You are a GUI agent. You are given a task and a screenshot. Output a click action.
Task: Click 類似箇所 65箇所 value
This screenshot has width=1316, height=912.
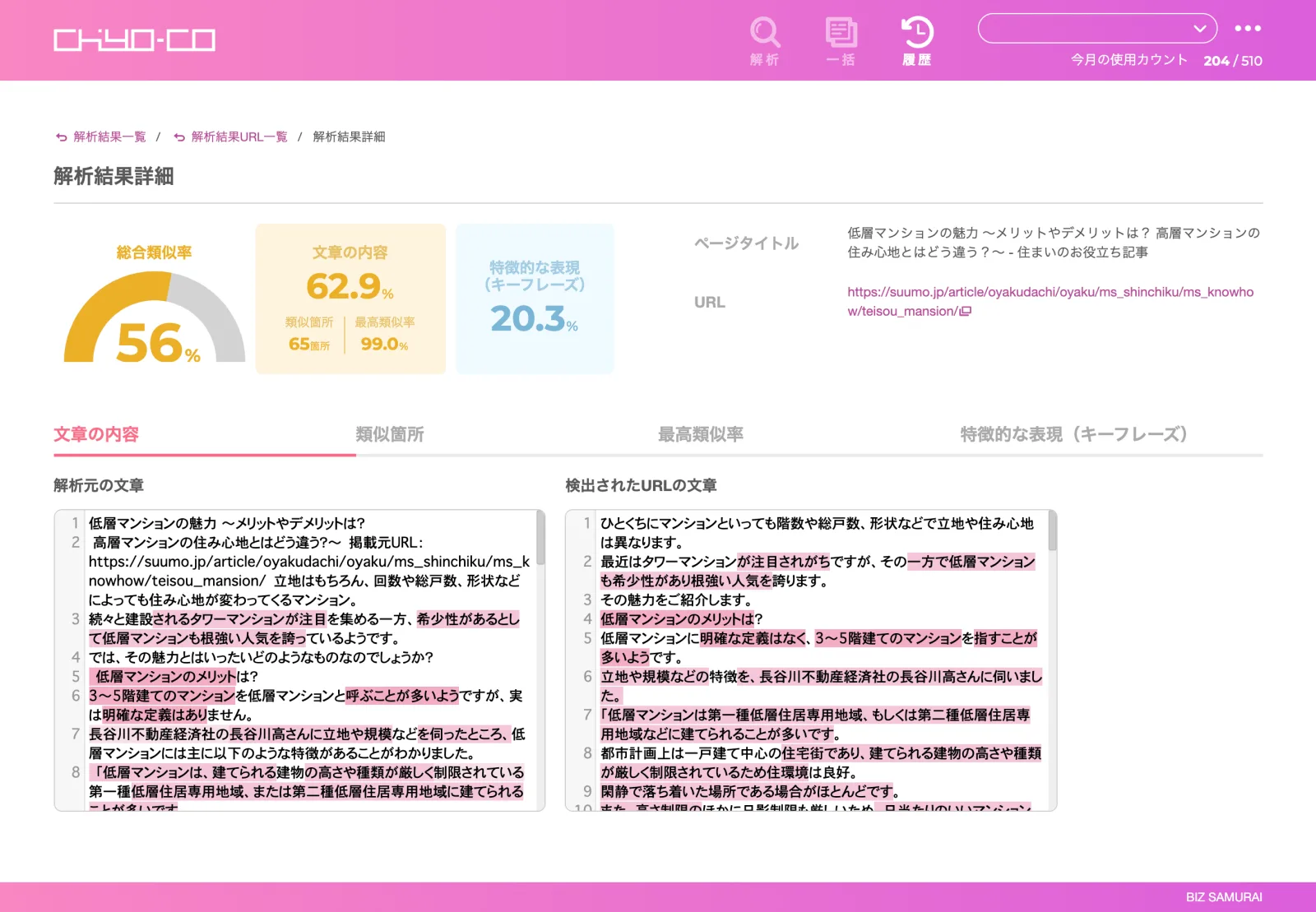click(x=309, y=344)
